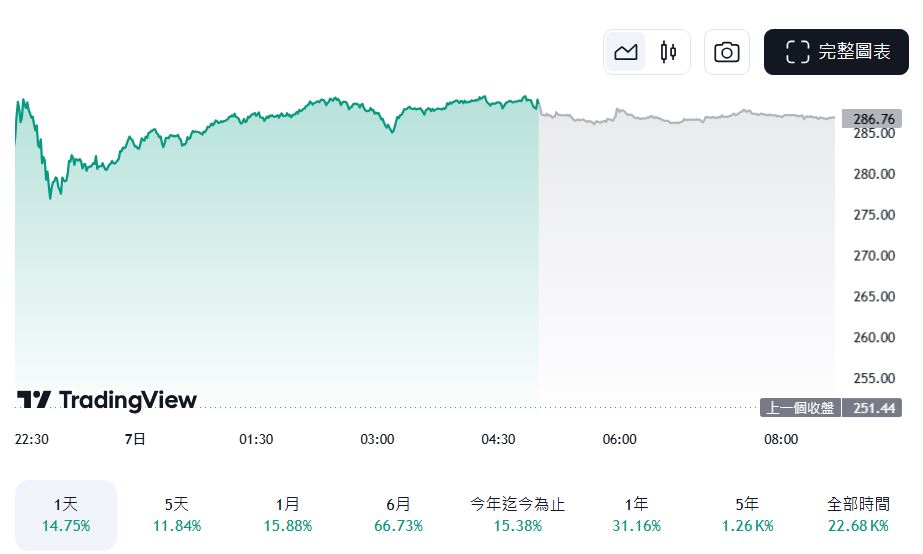Click the TradingView logo

[x=107, y=400]
